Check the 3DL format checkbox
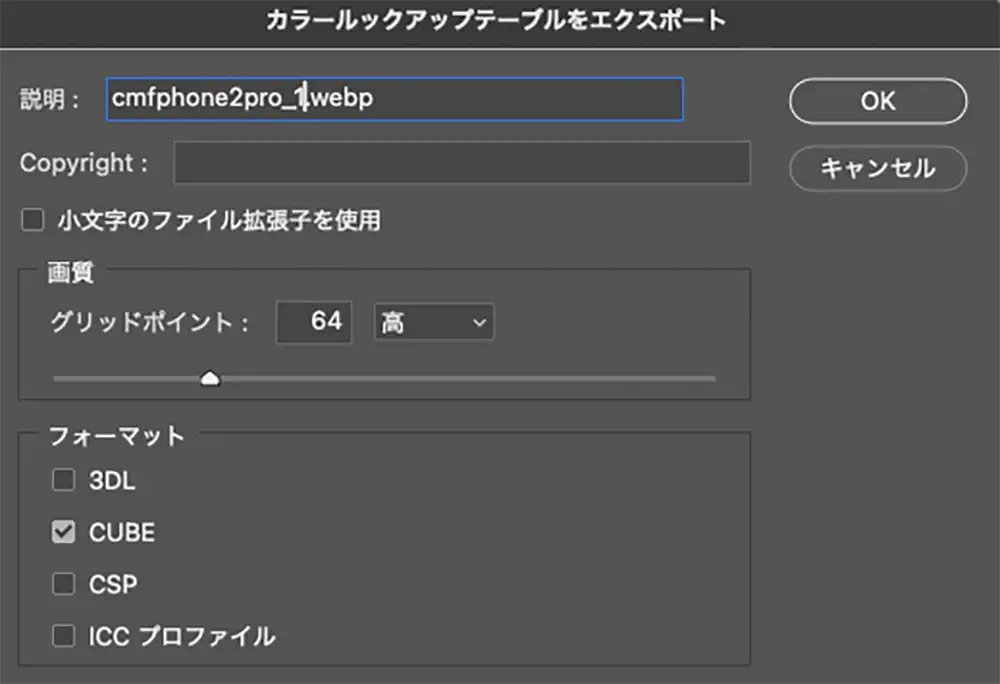This screenshot has height=684, width=1000. tap(64, 481)
